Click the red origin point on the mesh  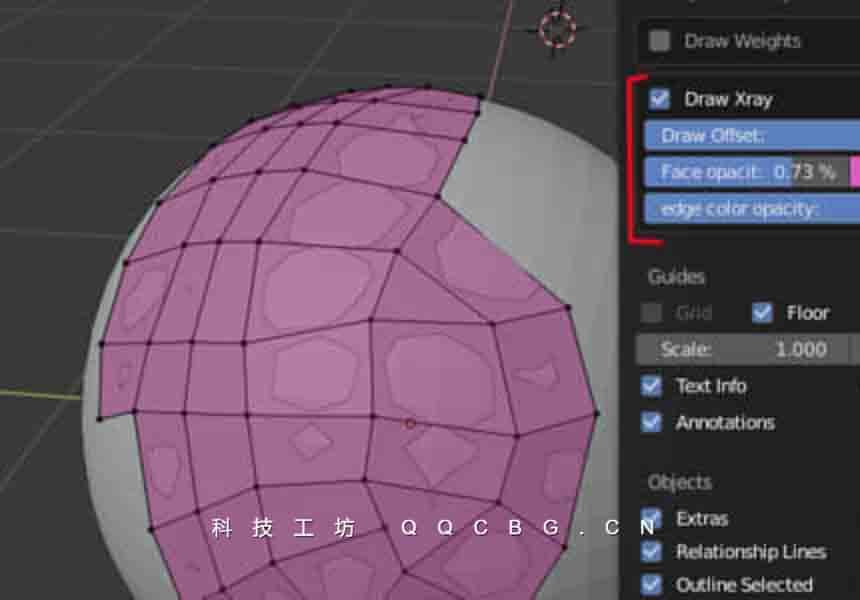pos(410,424)
